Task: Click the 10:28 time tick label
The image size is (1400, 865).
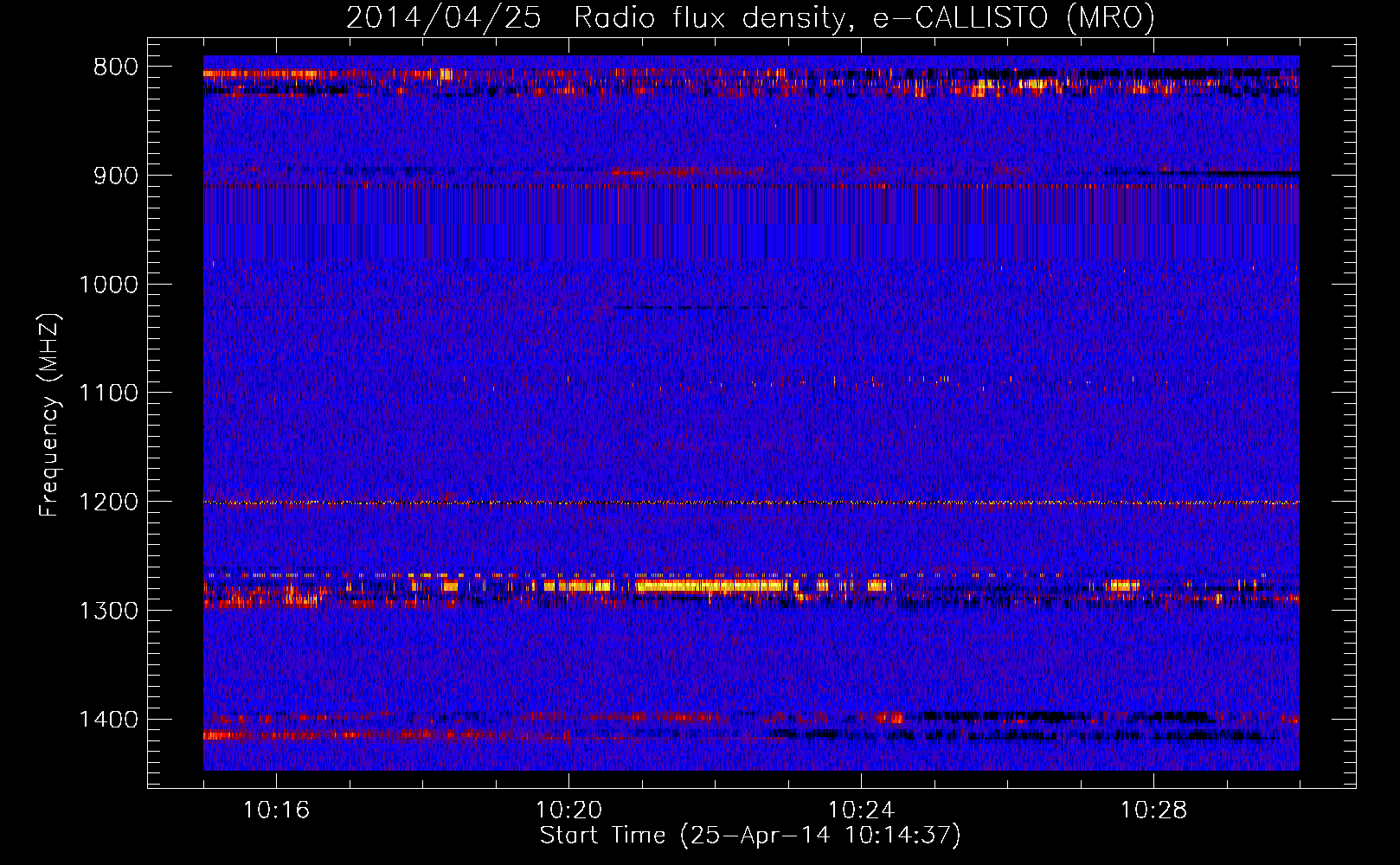Action: (x=1153, y=811)
